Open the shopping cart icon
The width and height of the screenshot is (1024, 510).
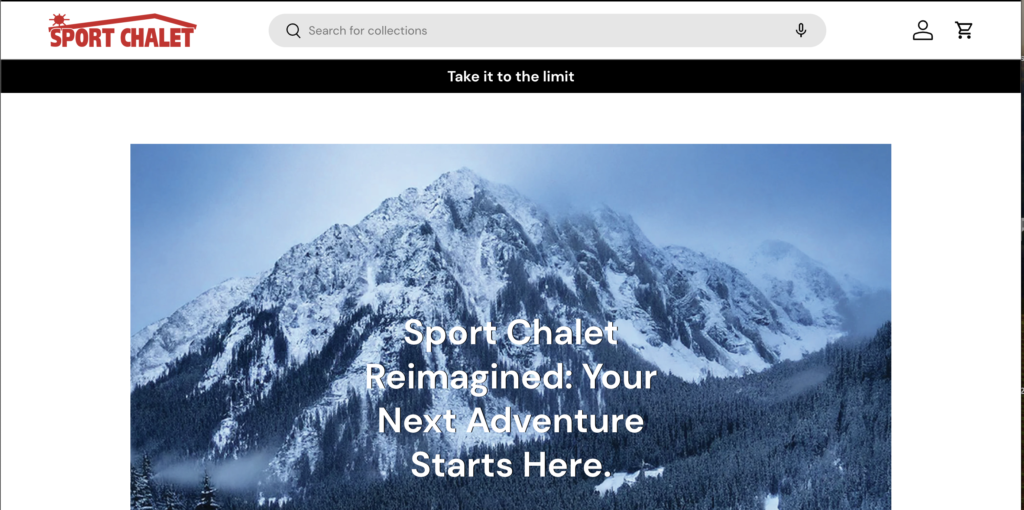pyautogui.click(x=963, y=30)
